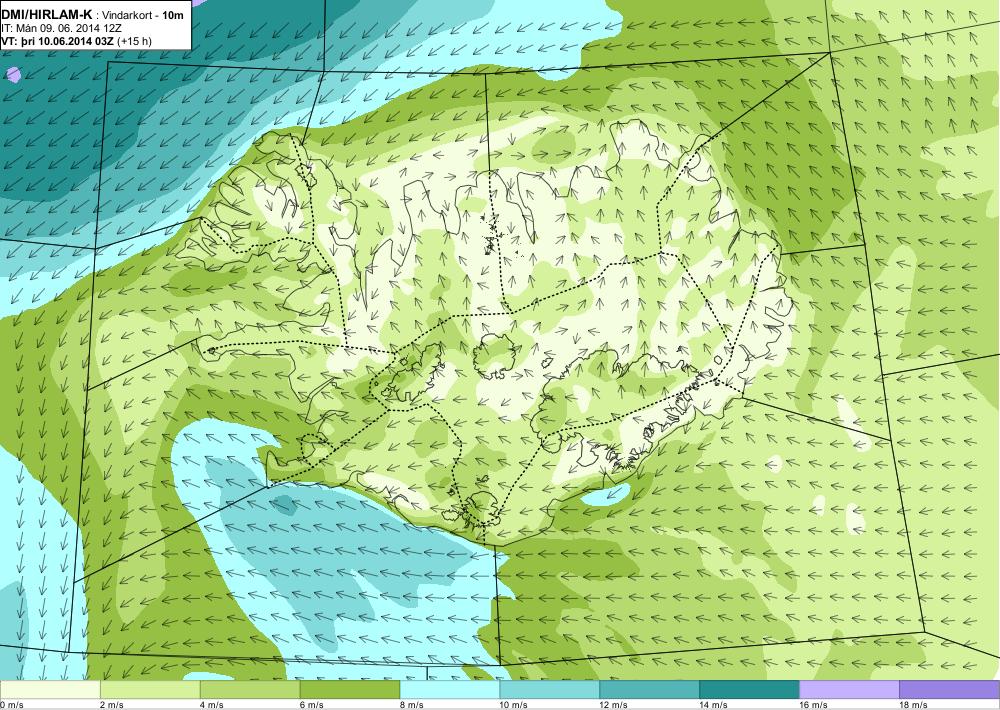Click the '2 m/s' legend label

pyautogui.click(x=112, y=705)
